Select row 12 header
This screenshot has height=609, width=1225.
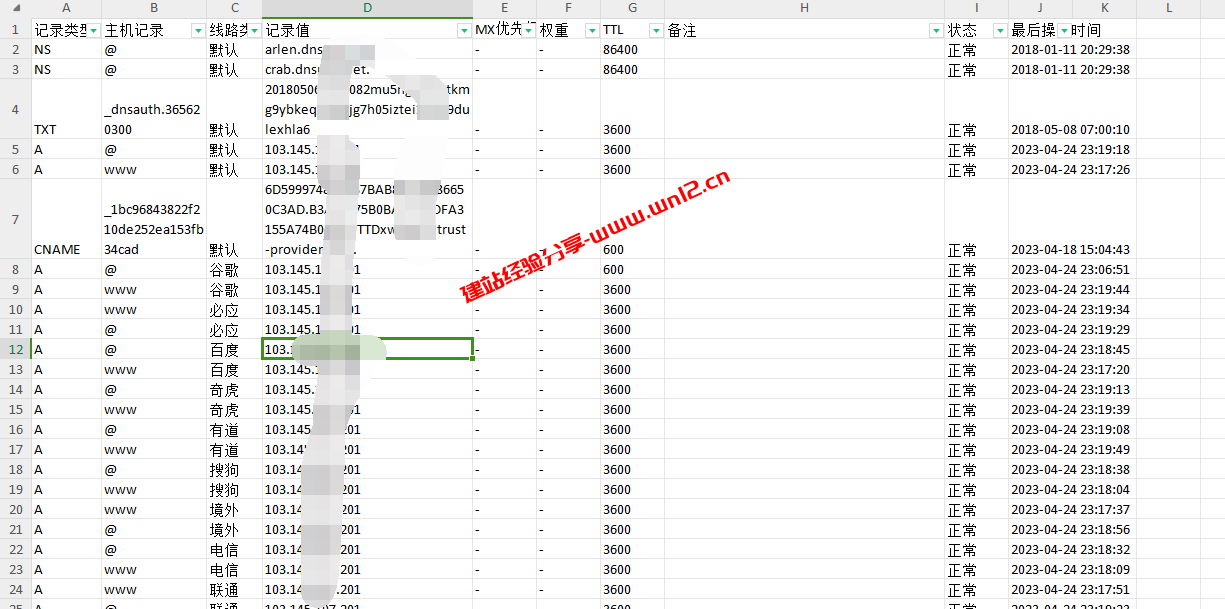pyautogui.click(x=15, y=349)
